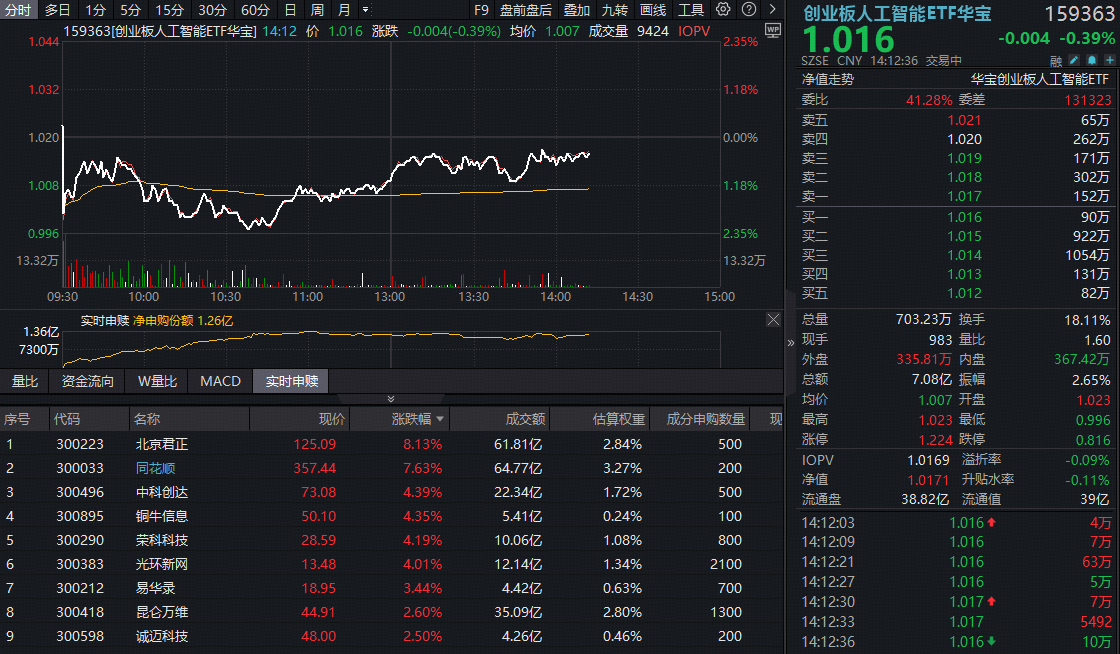The width and height of the screenshot is (1120, 654).
Task: Select the 画线 drawing tool
Action: (653, 11)
